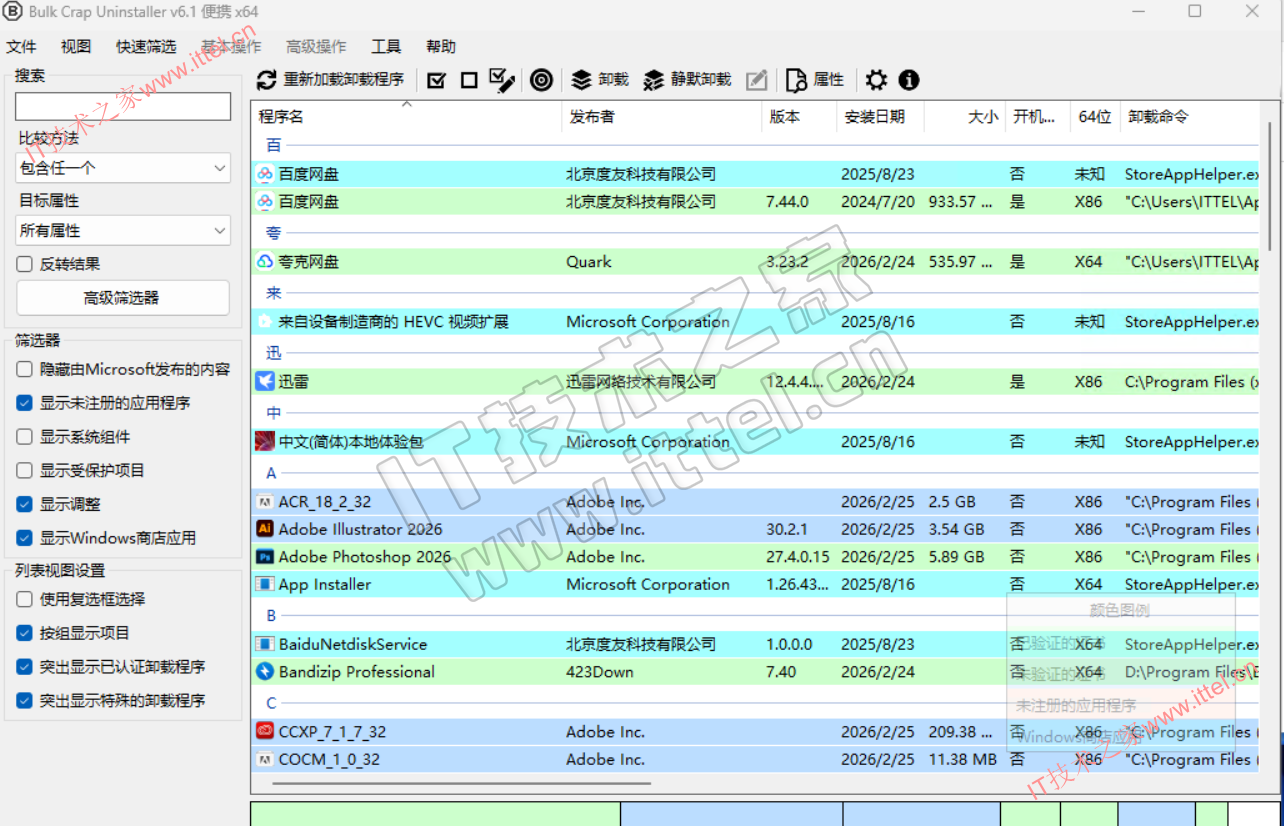Viewport: 1284px width, 826px height.
Task: Click the 静默卸载 quiet uninstall icon
Action: coord(654,80)
